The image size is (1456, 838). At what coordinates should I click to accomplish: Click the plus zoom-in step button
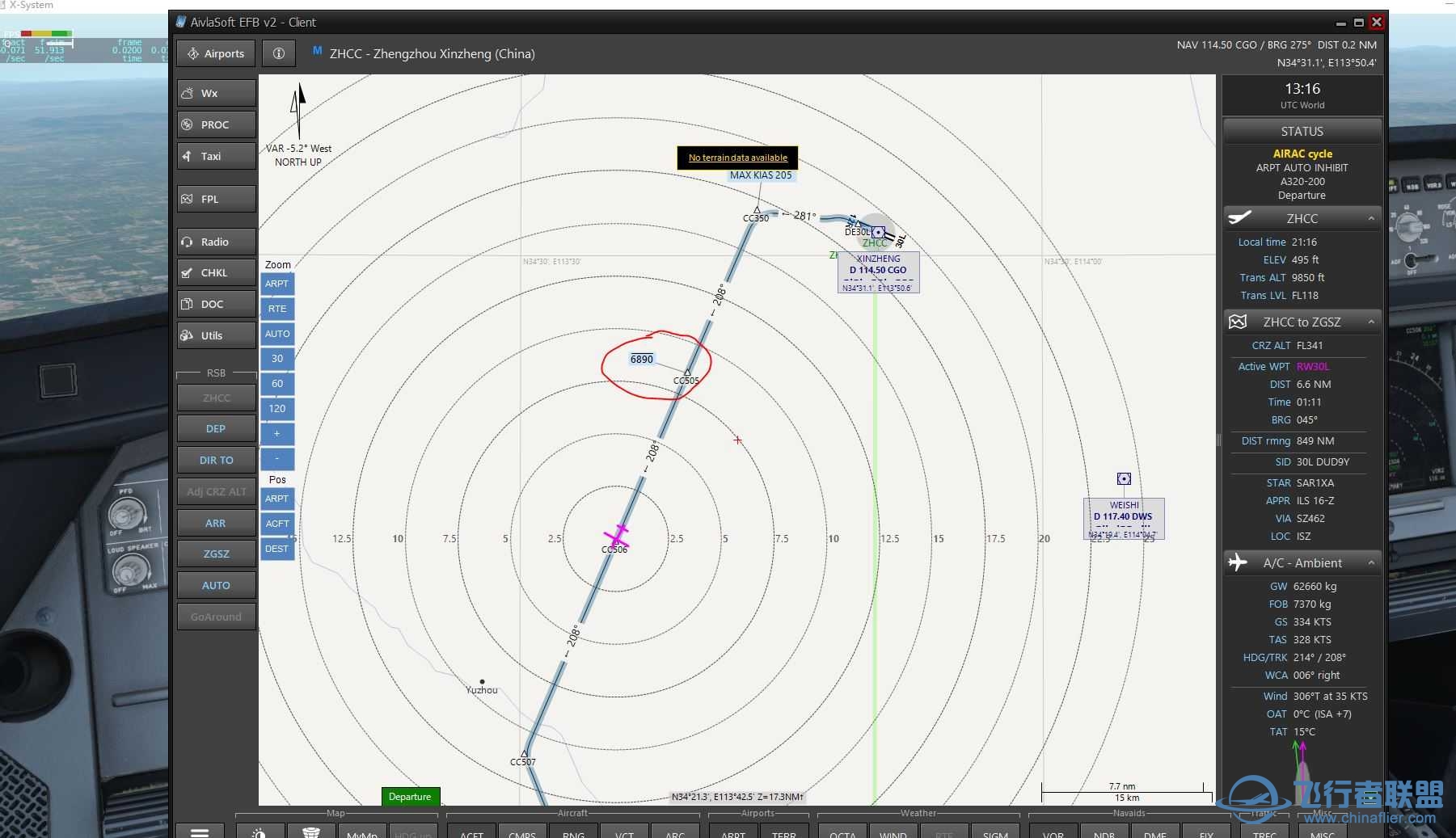pos(277,434)
